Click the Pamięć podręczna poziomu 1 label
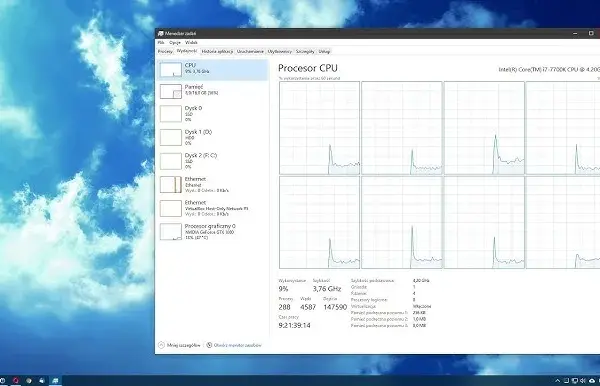The height and width of the screenshot is (386, 600). (379, 313)
